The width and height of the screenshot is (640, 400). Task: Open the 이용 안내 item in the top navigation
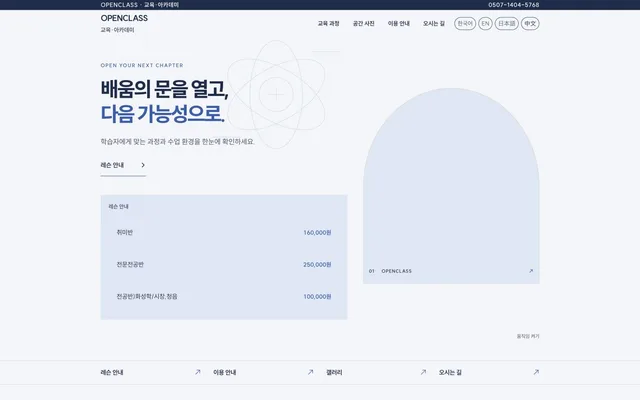click(x=398, y=23)
